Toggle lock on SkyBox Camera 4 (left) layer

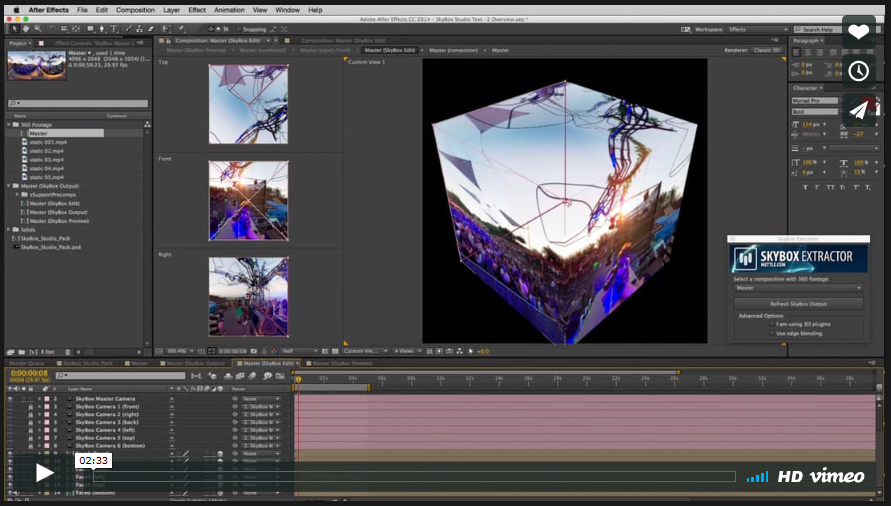point(30,430)
